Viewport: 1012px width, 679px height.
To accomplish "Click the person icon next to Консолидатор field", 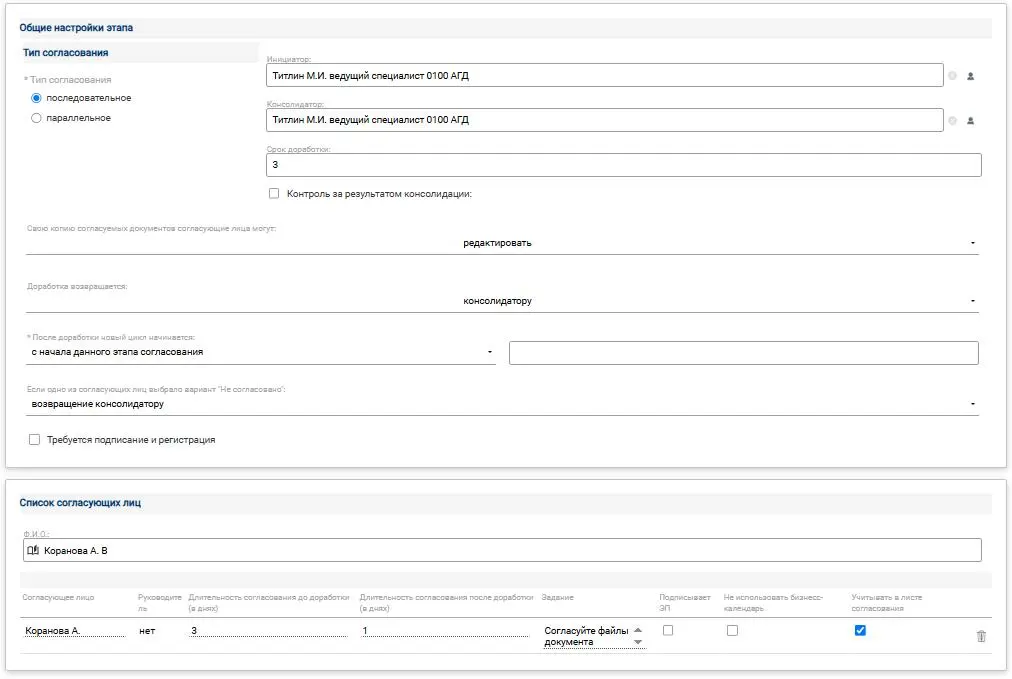I will (970, 121).
